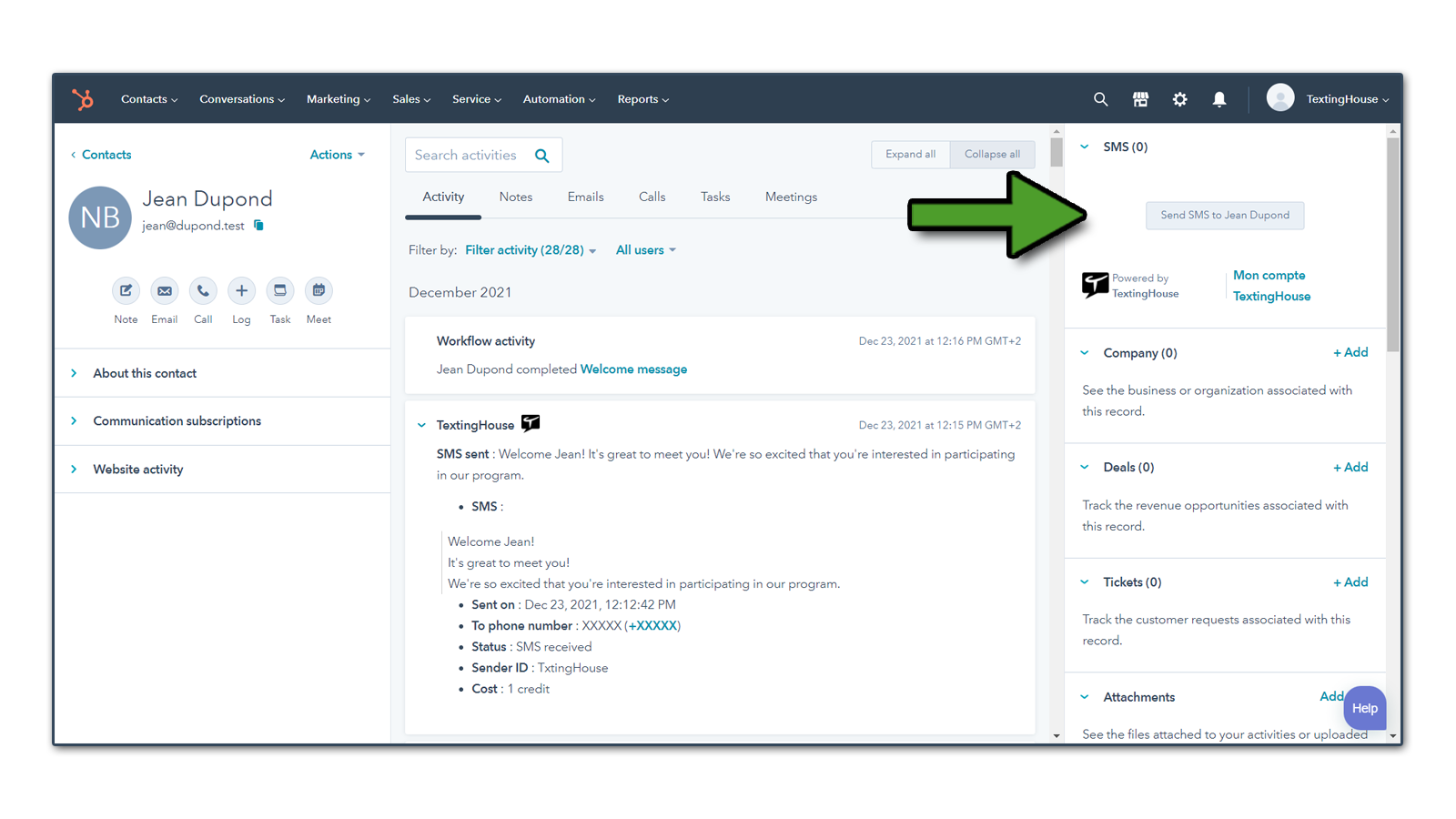This screenshot has width=1456, height=819.
Task: Create a note using the Note icon
Action: tap(126, 289)
